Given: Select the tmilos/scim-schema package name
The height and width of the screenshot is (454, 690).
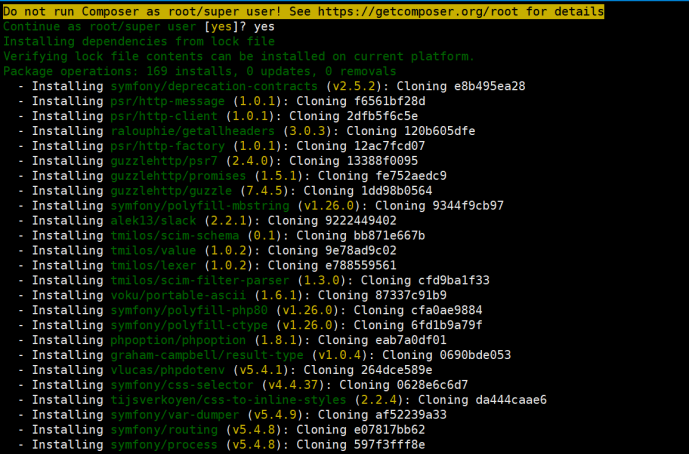Looking at the screenshot, I should click(x=175, y=236).
